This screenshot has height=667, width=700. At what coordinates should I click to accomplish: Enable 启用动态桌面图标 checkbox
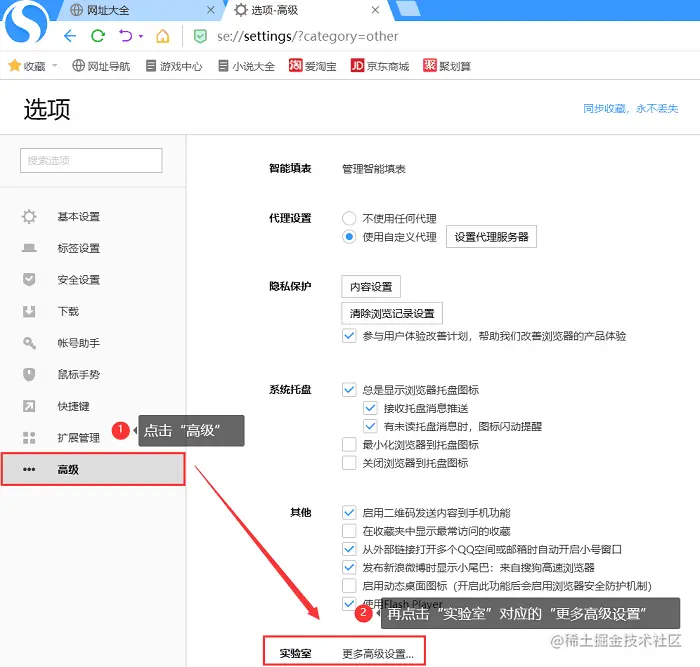pos(349,585)
